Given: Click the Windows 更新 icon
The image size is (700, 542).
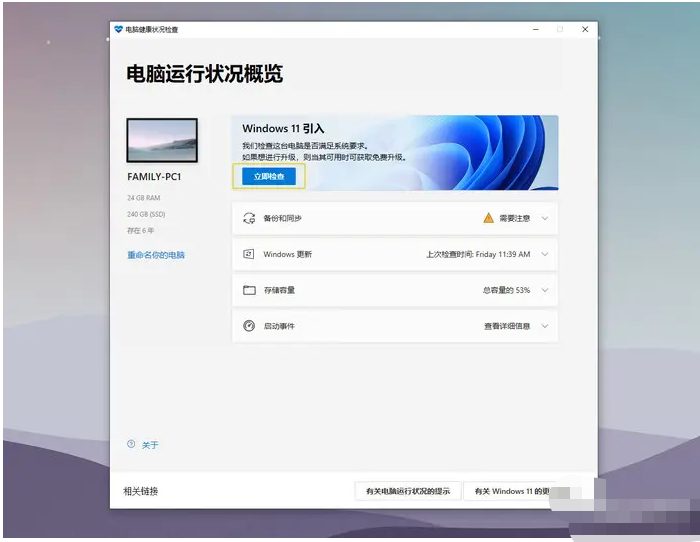Looking at the screenshot, I should [249, 254].
